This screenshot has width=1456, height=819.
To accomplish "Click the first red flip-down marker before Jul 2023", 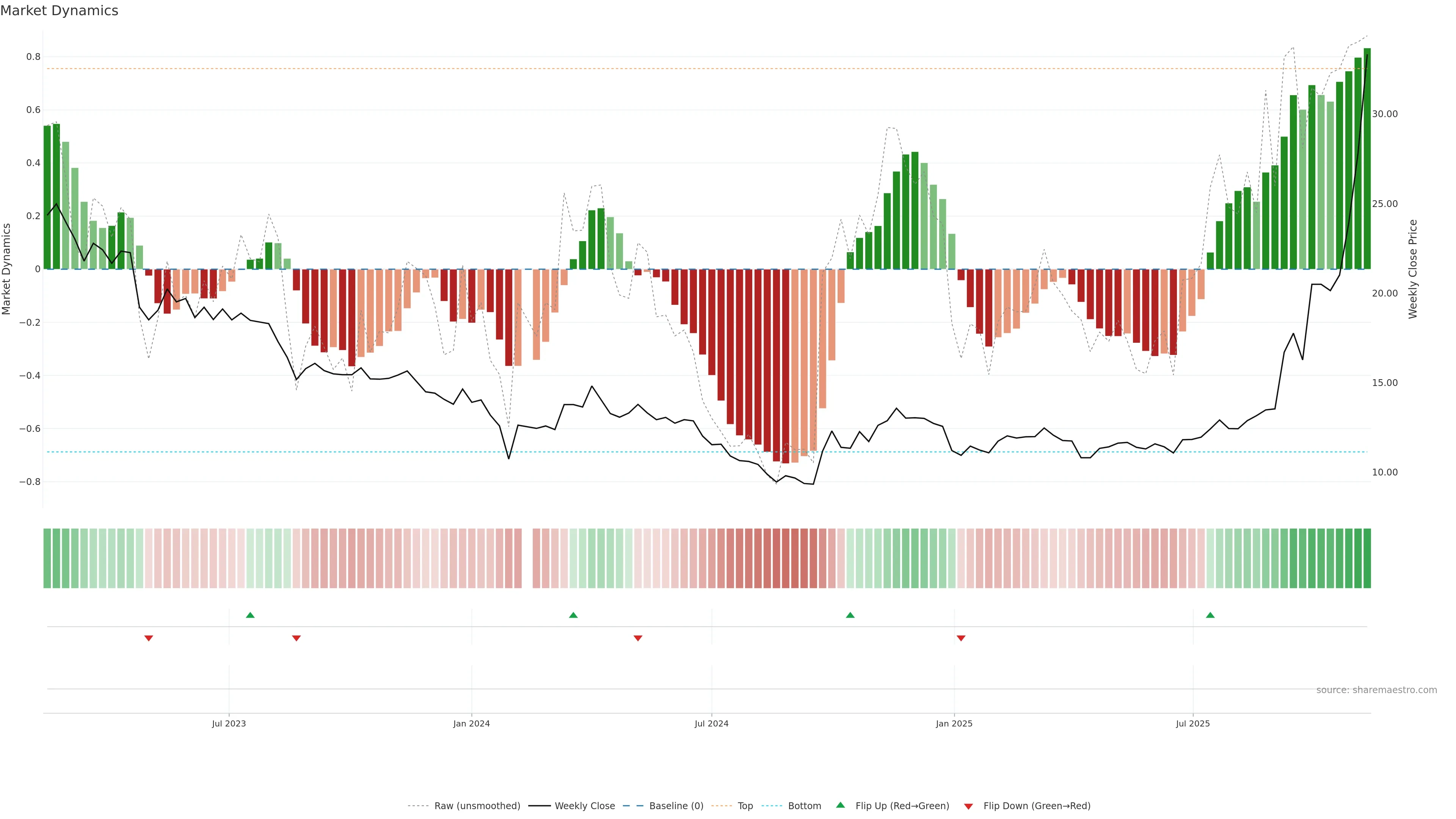I will (149, 638).
